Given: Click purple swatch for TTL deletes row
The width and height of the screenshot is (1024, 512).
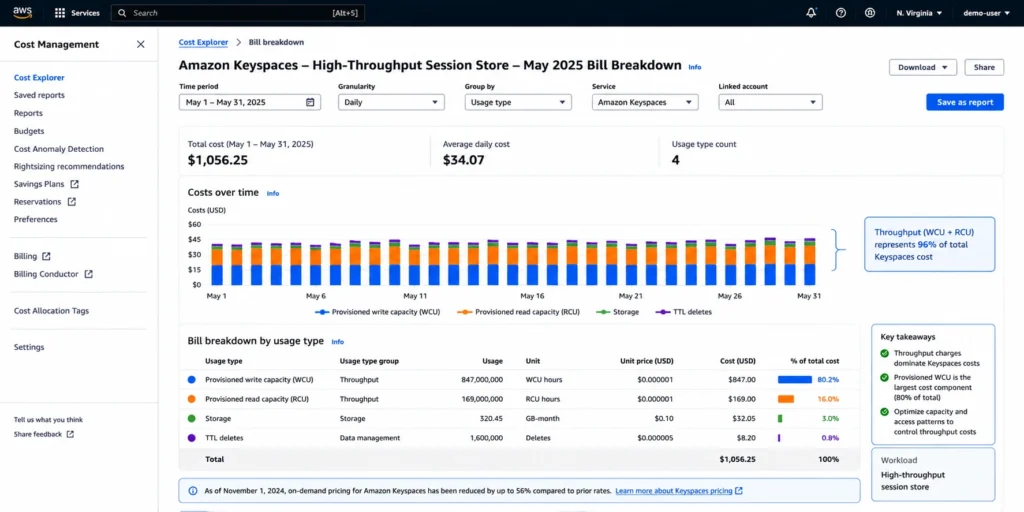Looking at the screenshot, I should coord(191,438).
